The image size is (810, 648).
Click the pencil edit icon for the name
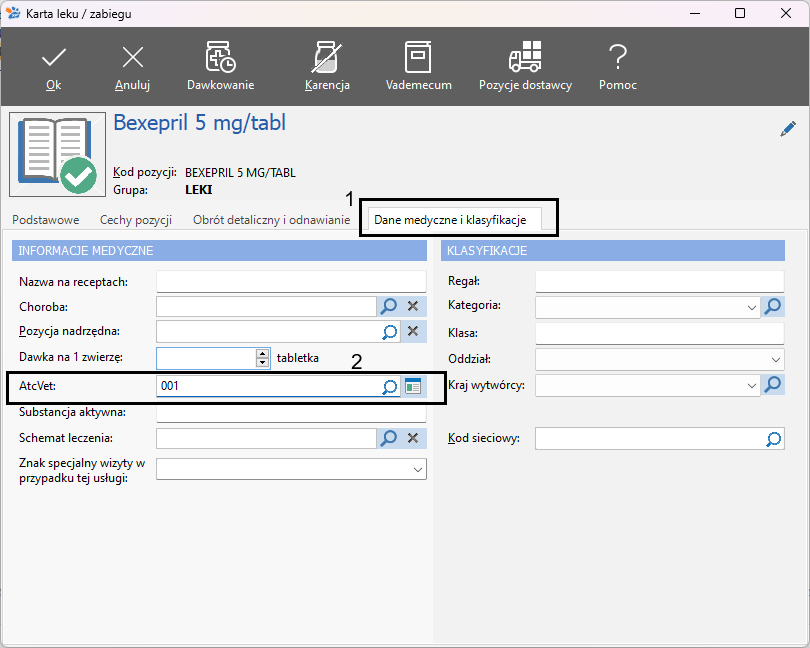[x=788, y=129]
